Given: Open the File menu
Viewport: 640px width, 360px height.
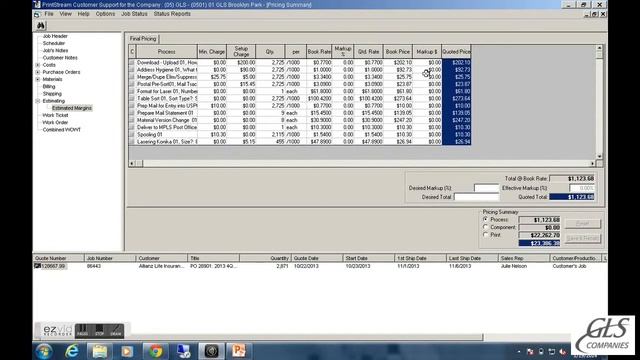Looking at the screenshot, I should point(49,14).
